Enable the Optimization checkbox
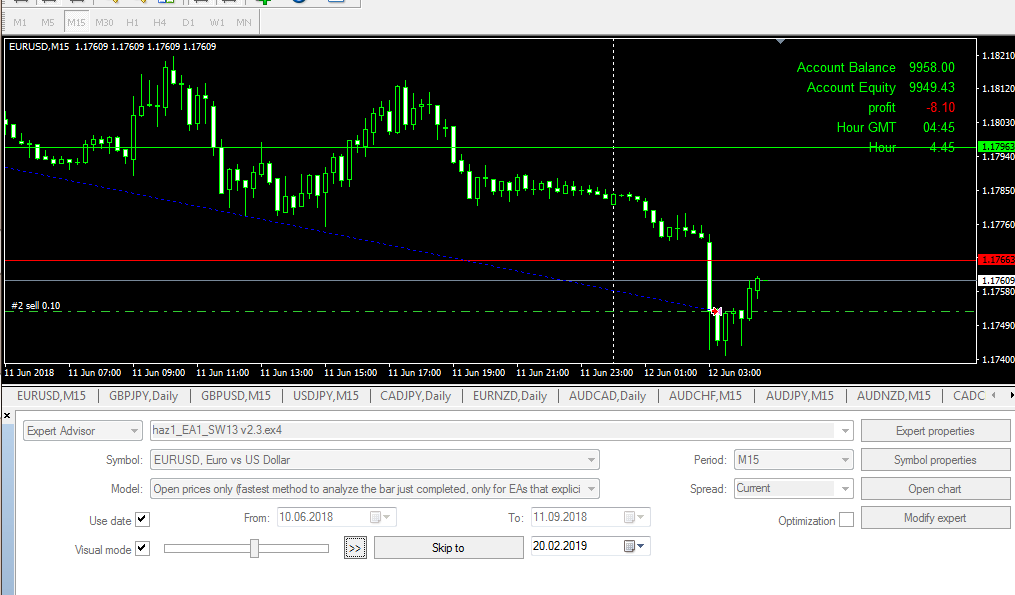 click(x=846, y=520)
